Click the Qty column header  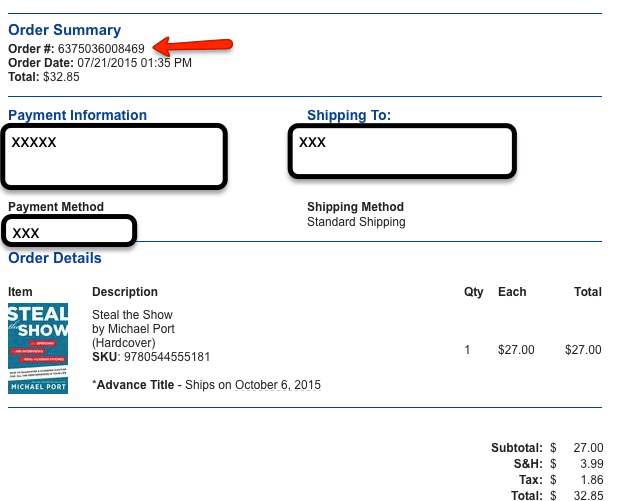474,292
